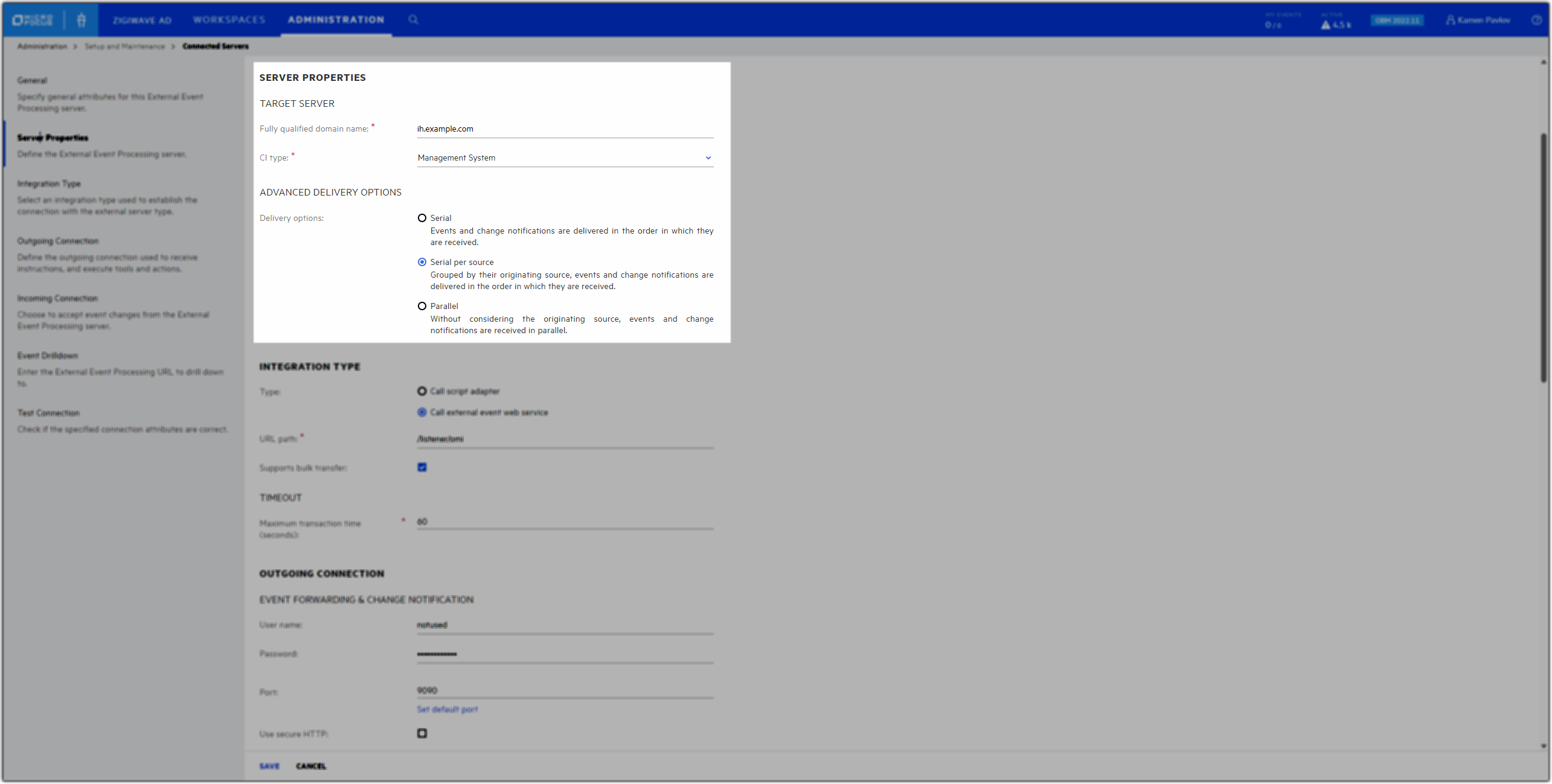Image resolution: width=1552 pixels, height=784 pixels.
Task: Click the OBM 2022.11 version badge
Action: [1397, 20]
